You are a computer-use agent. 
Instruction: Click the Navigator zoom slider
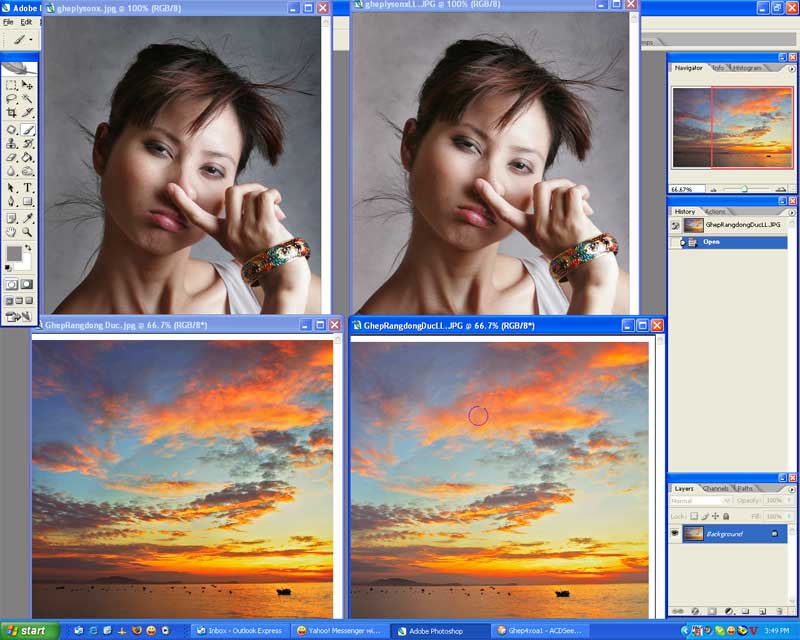[x=743, y=188]
